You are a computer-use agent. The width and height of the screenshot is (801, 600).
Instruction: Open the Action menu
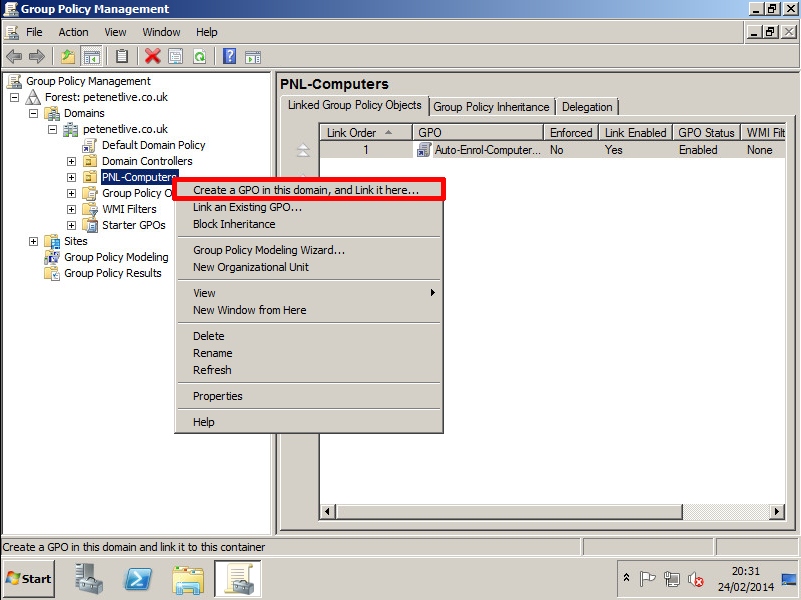[73, 32]
